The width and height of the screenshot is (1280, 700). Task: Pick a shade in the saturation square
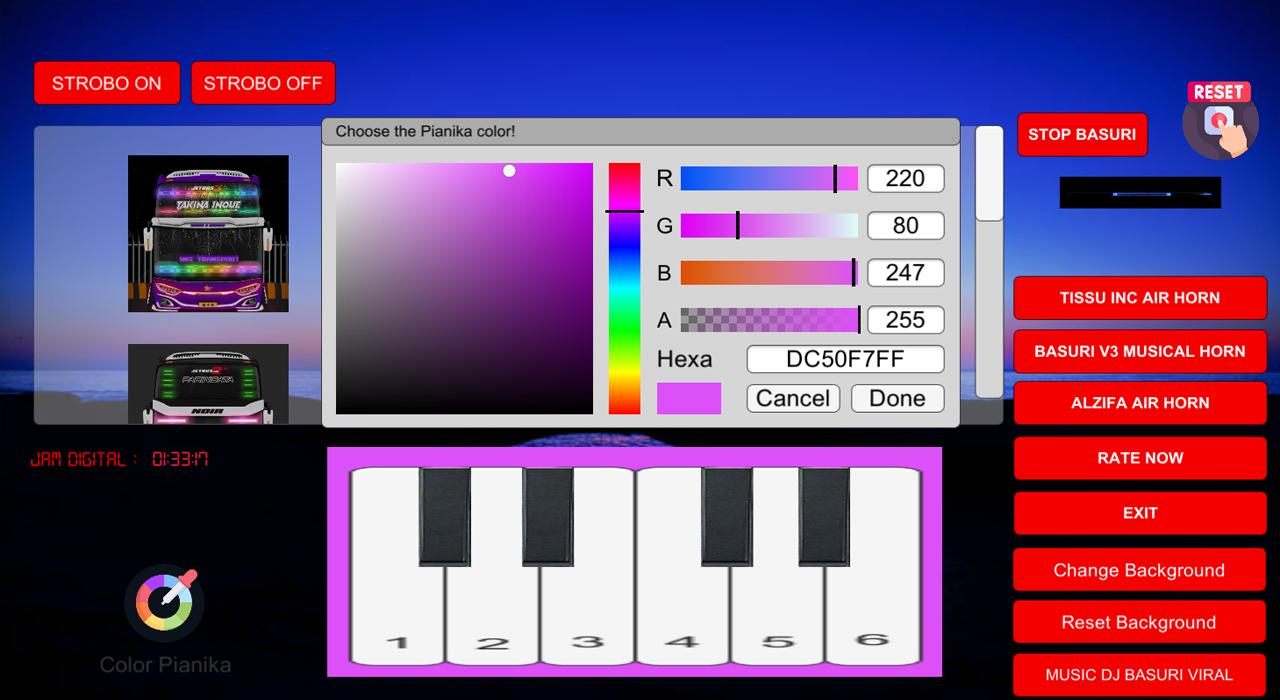(x=464, y=288)
